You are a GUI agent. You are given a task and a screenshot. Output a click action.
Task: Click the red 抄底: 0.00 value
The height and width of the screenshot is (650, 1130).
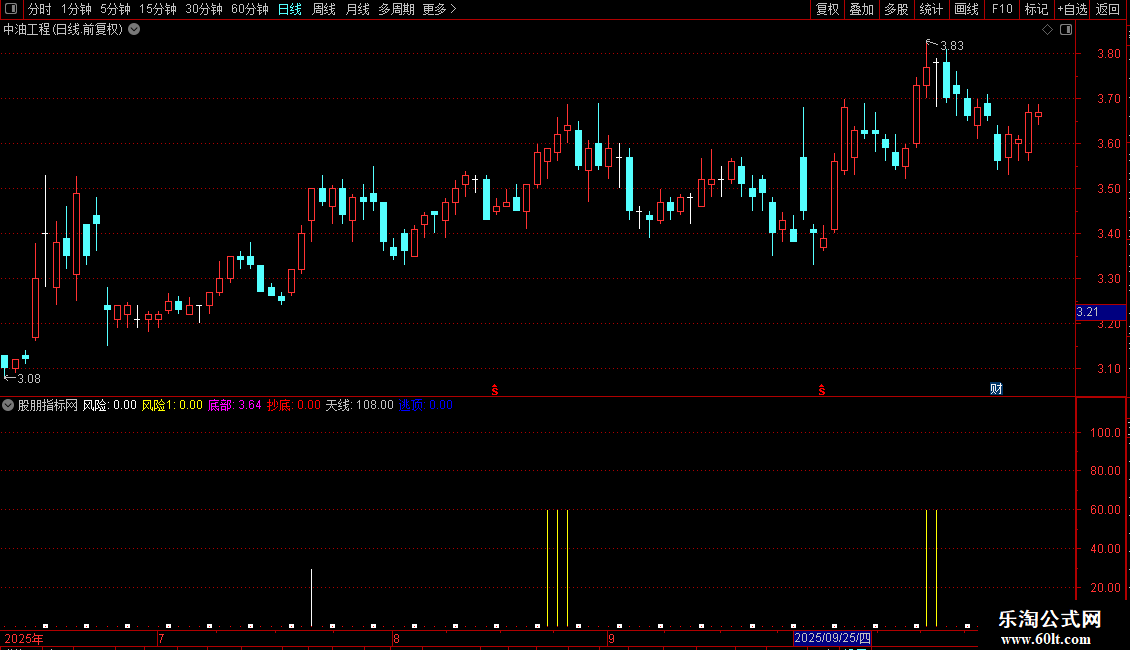point(294,405)
